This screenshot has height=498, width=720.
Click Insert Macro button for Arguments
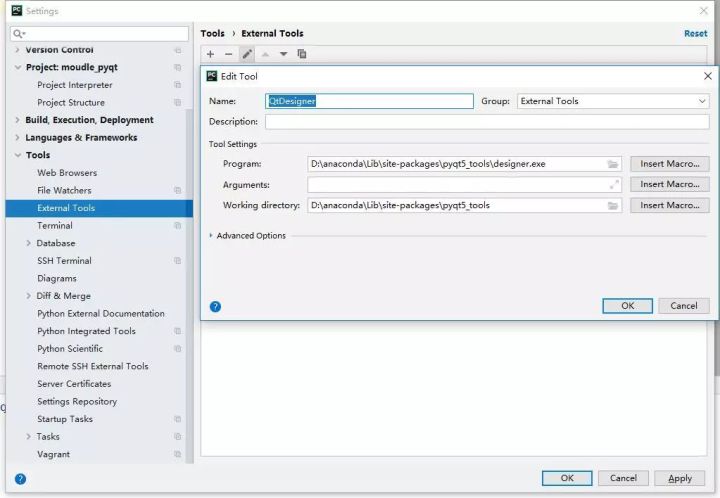click(669, 184)
